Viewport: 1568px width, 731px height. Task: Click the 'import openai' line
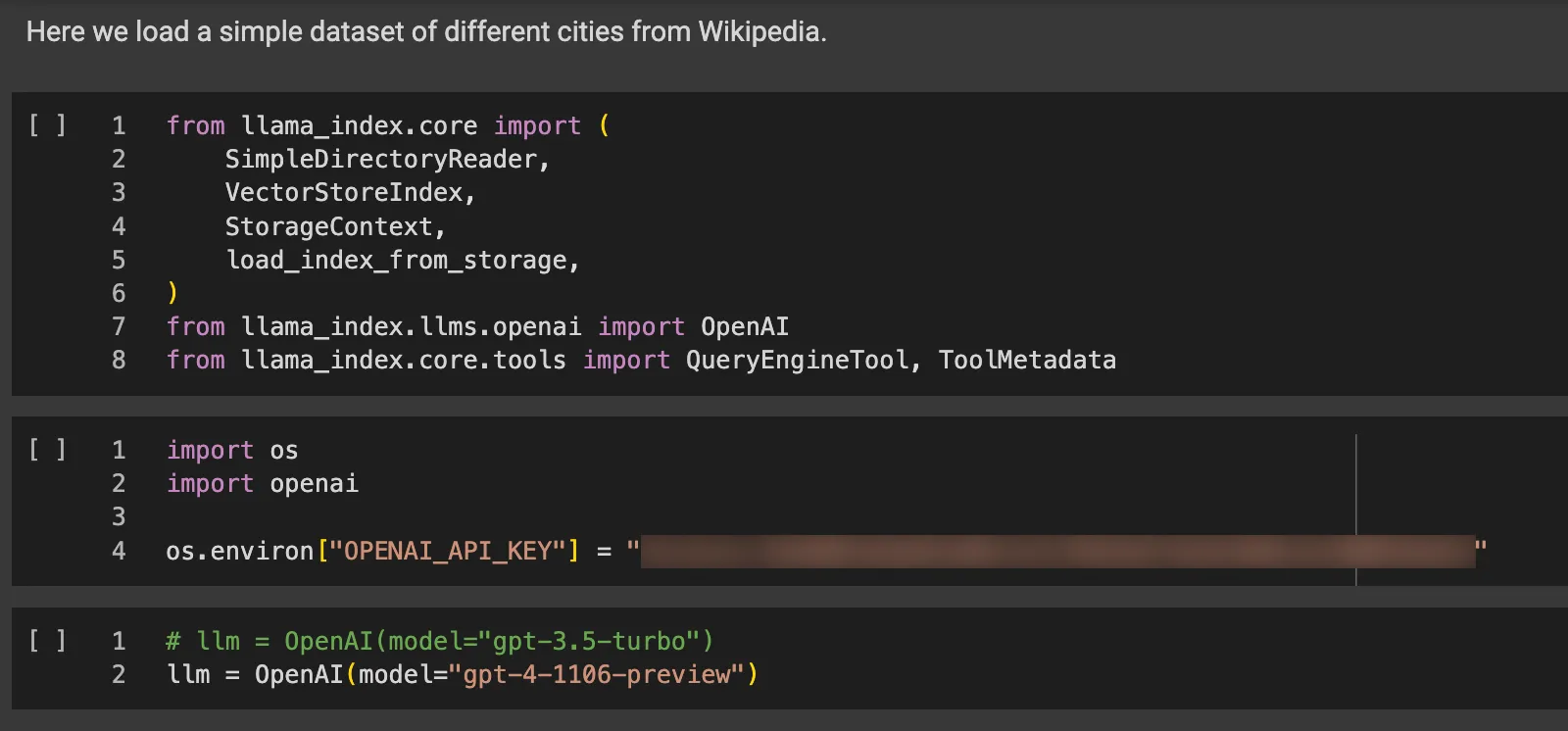point(263,484)
